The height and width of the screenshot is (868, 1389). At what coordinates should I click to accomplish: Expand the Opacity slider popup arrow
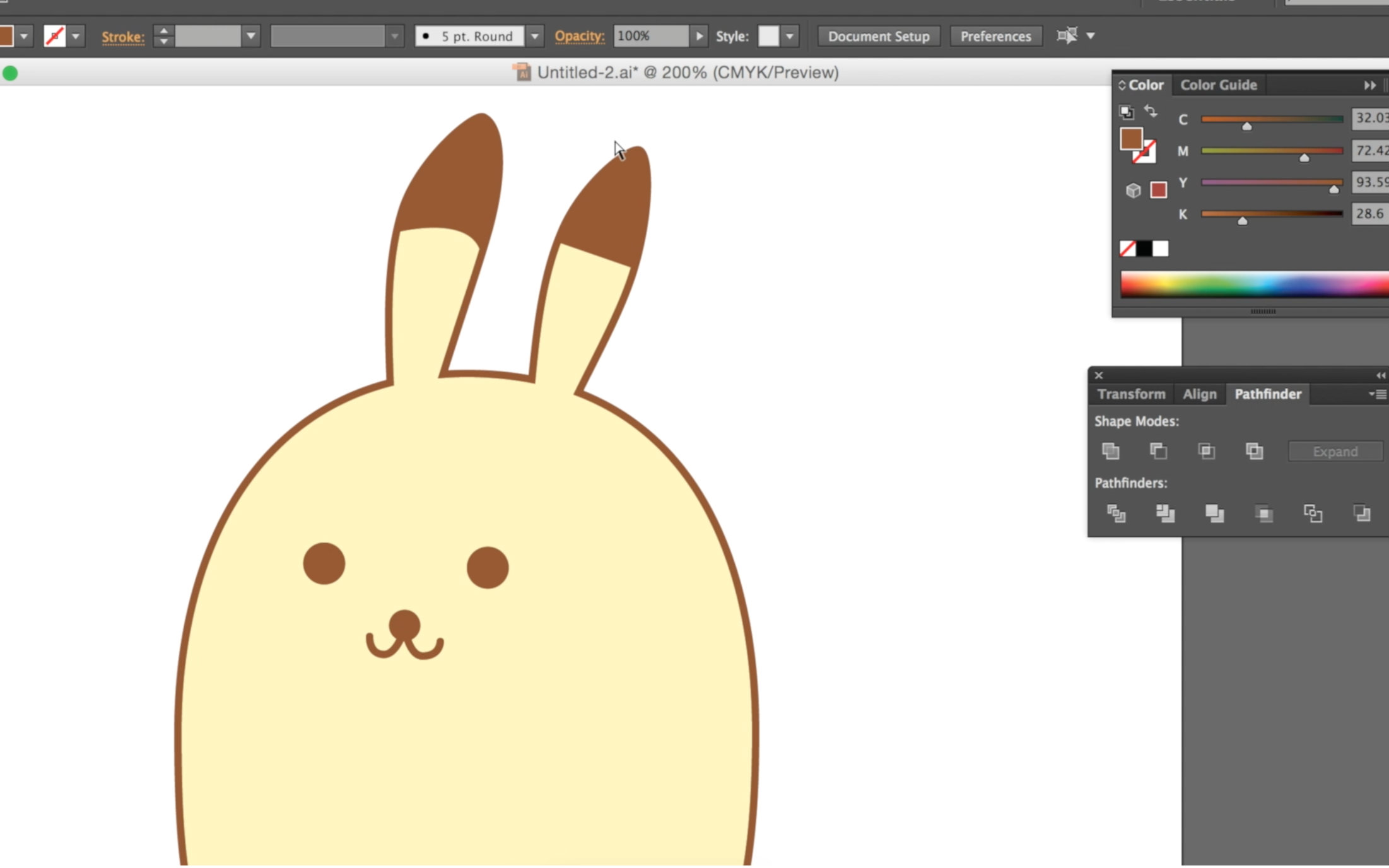coord(699,36)
